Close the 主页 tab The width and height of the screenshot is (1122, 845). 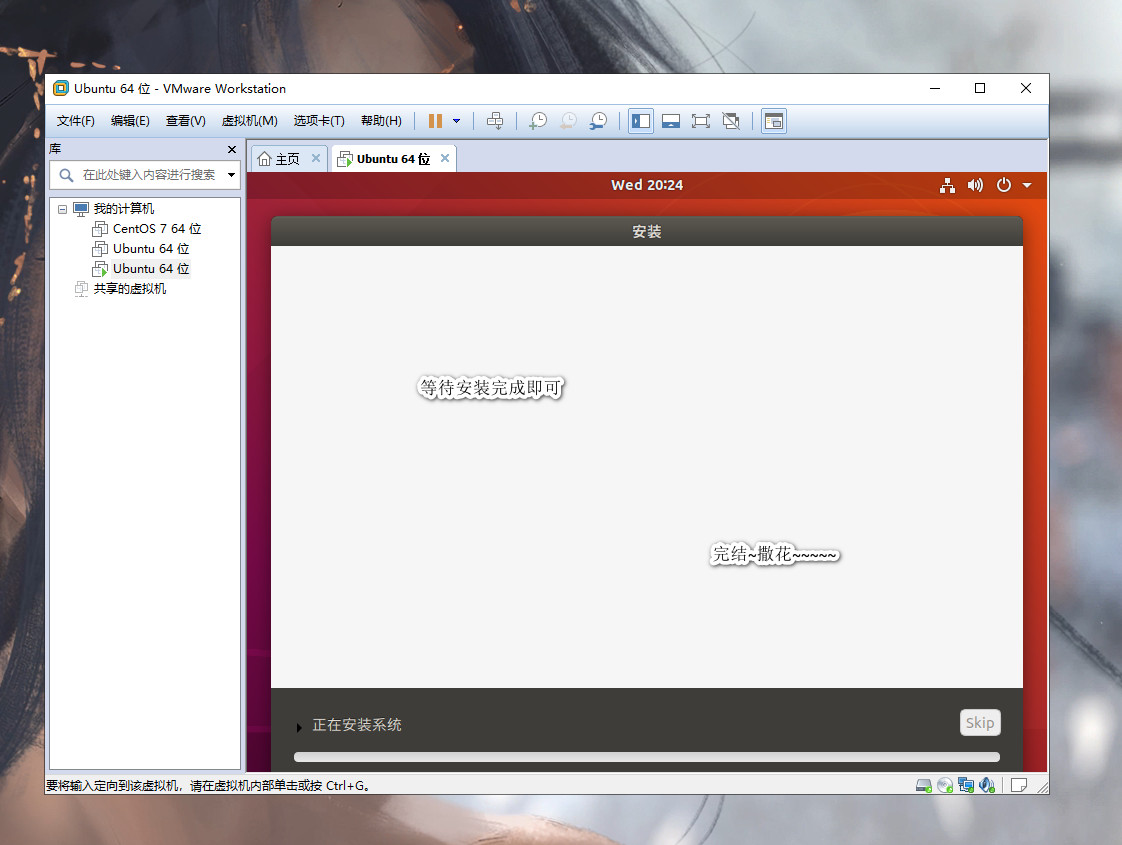(316, 158)
